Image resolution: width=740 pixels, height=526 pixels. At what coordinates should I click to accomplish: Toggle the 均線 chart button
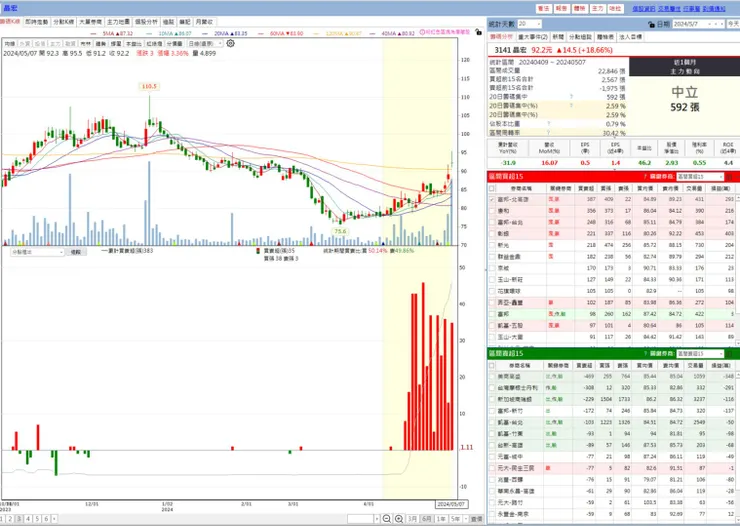(x=10, y=43)
